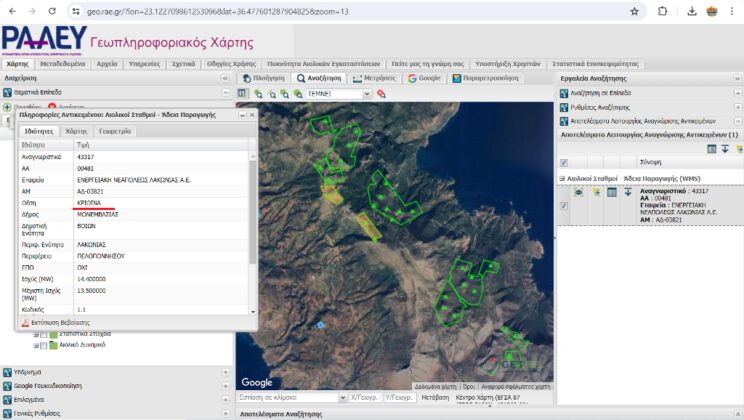
Task: Click the Όροι link on the map
Action: click(x=469, y=387)
